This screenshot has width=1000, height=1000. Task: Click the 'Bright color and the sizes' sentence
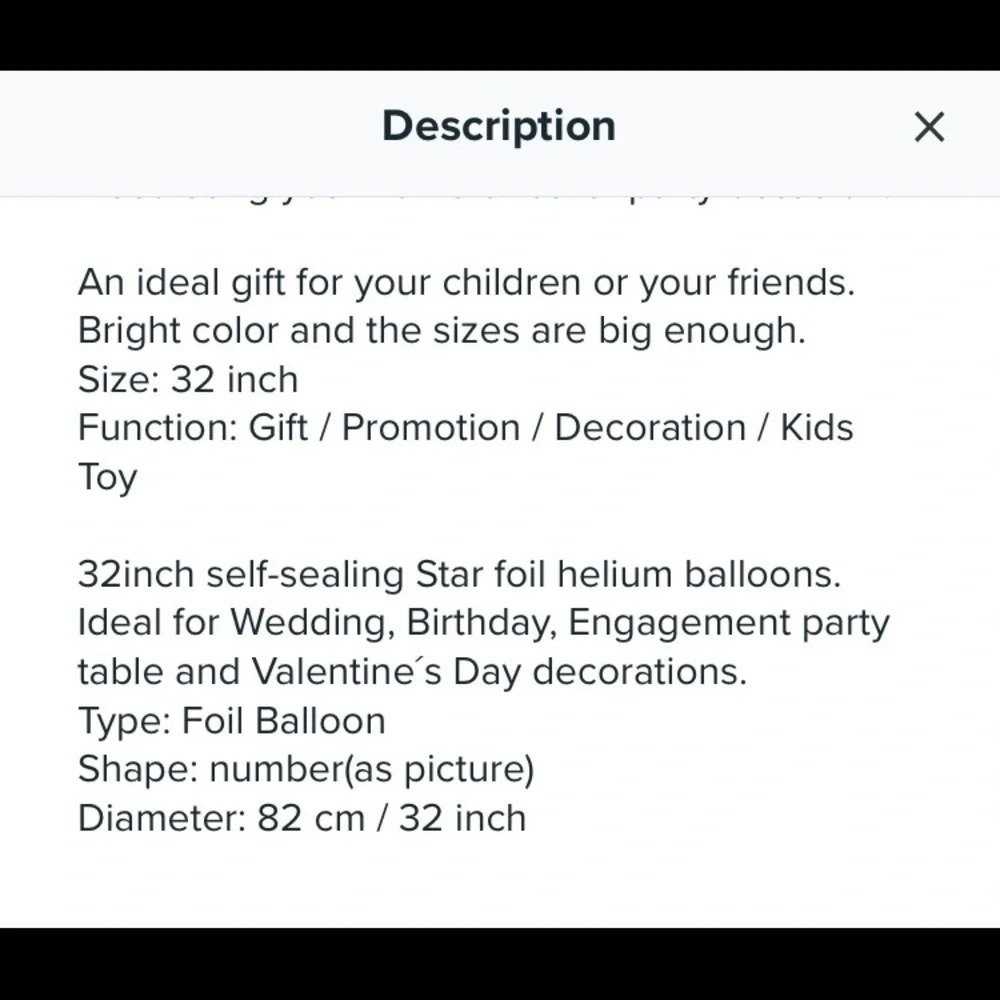442,331
